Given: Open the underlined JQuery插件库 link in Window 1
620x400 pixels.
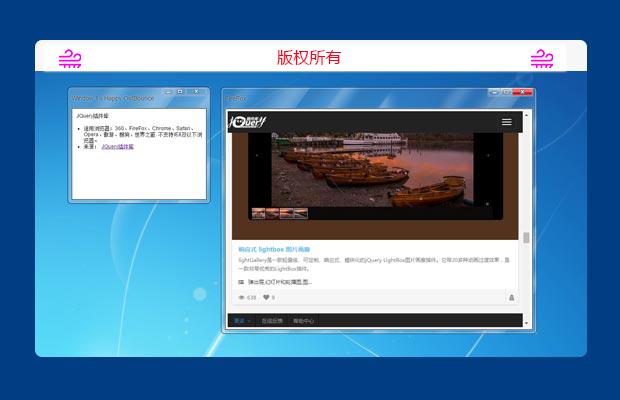Looking at the screenshot, I should pyautogui.click(x=117, y=147).
